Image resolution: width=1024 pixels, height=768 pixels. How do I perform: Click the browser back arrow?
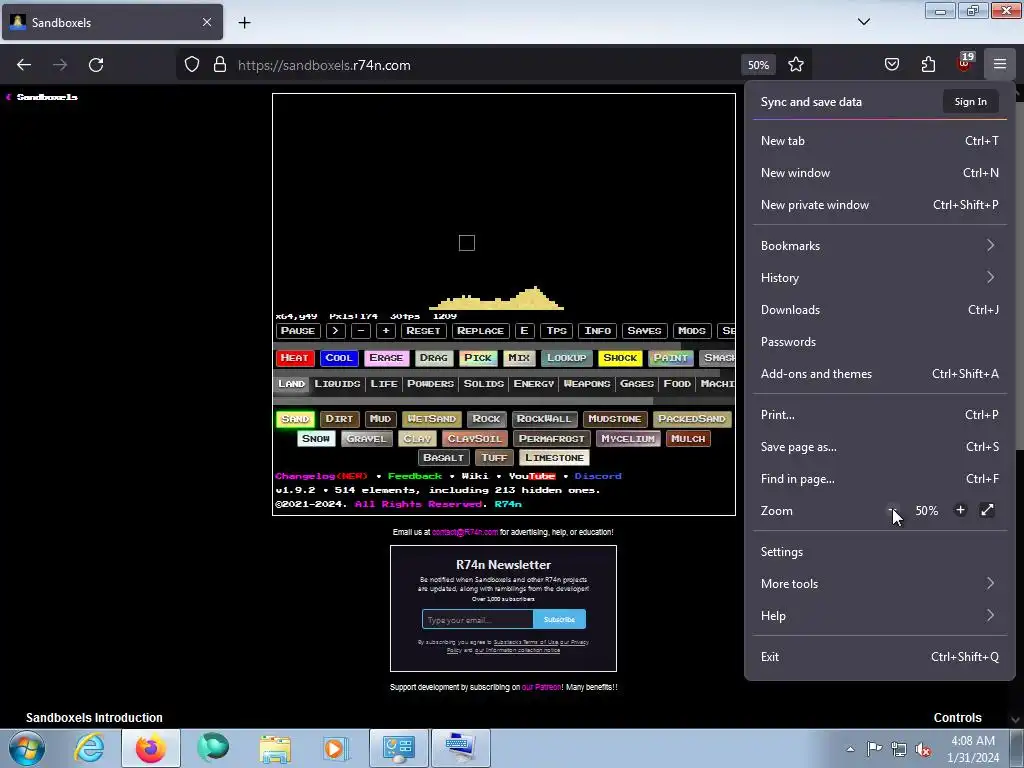click(x=24, y=65)
